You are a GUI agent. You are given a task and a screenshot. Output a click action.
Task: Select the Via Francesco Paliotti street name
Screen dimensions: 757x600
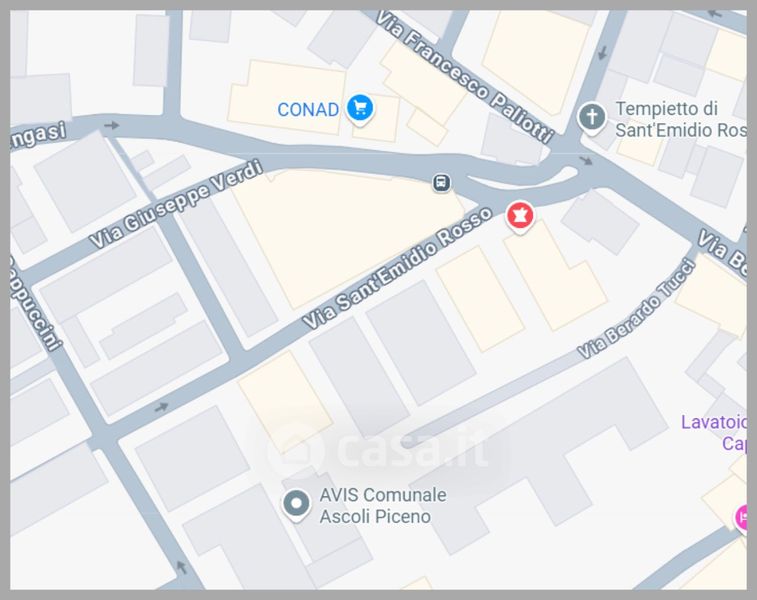coord(464,77)
